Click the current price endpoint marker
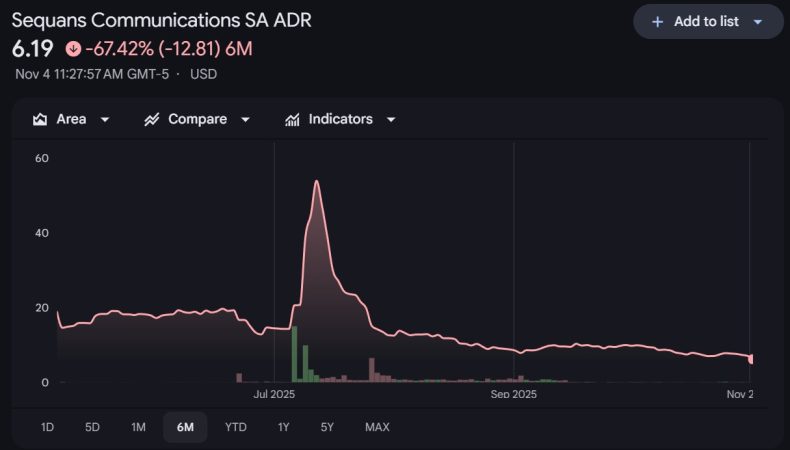The width and height of the screenshot is (790, 450). click(751, 359)
